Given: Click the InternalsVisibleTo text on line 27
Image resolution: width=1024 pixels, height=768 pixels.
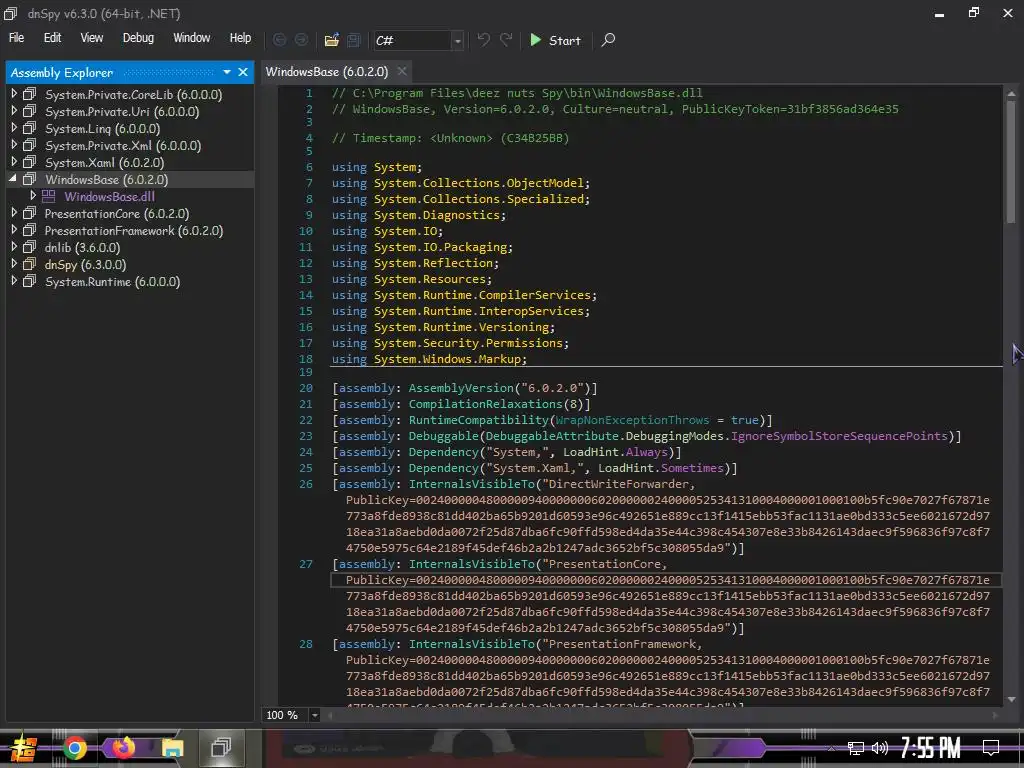Looking at the screenshot, I should pos(472,564).
